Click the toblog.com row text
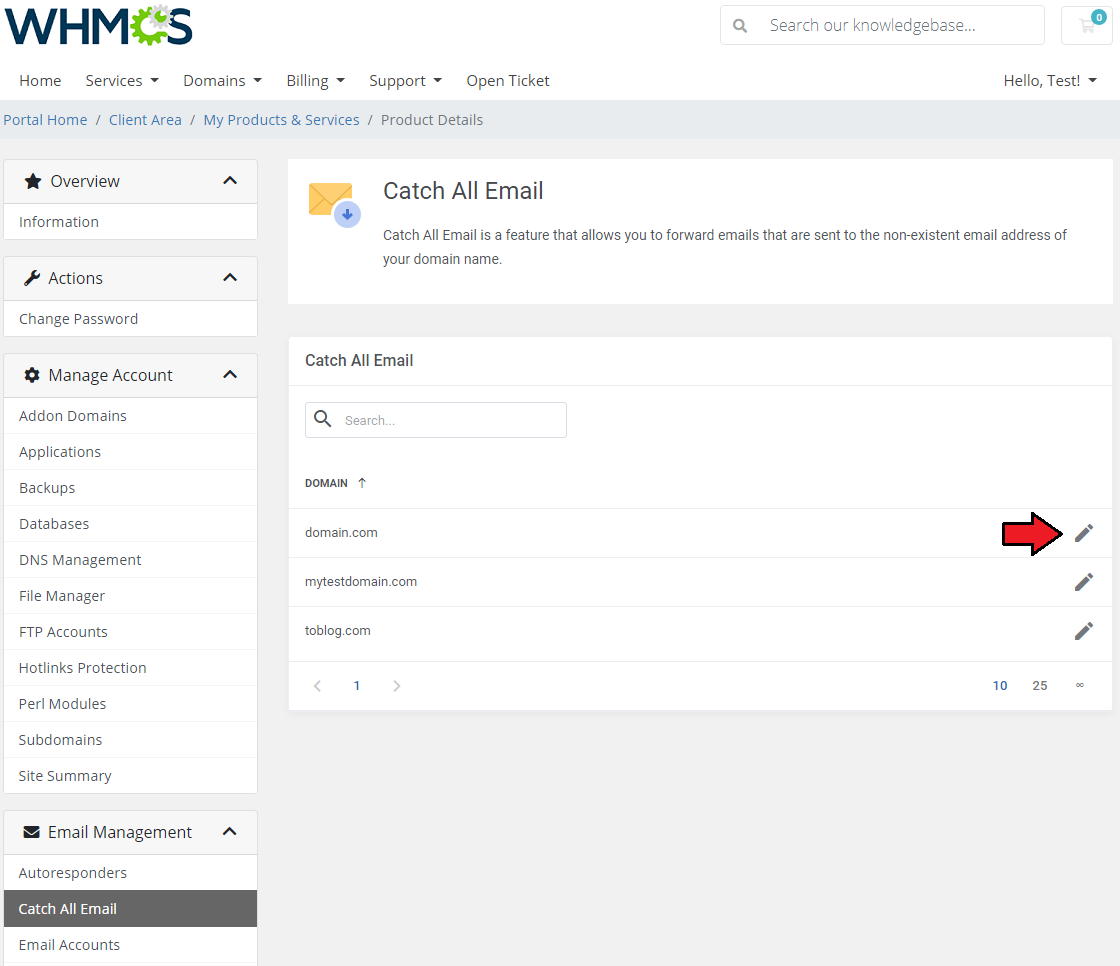Viewport: 1120px width, 966px height. (x=338, y=631)
